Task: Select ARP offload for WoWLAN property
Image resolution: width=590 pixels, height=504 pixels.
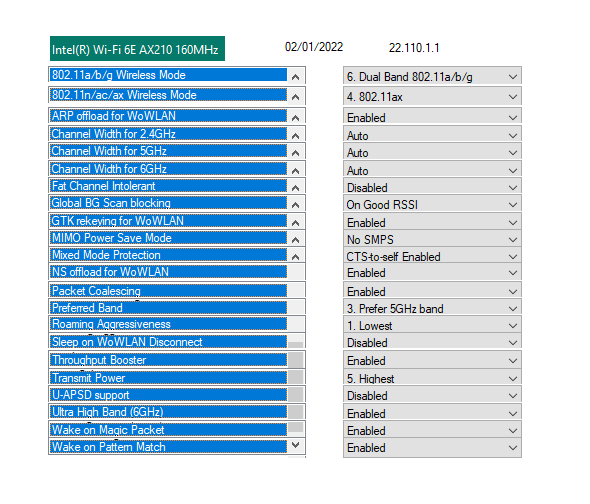Action: click(168, 116)
